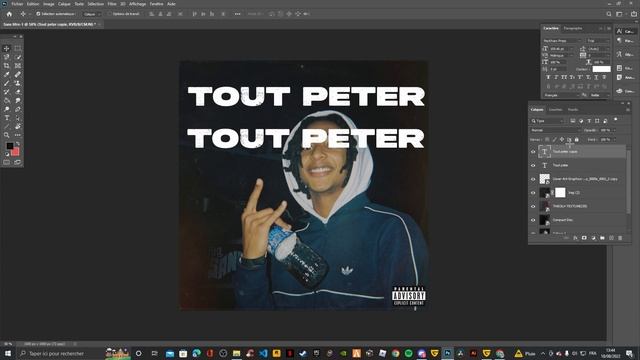Hide the Img (2) layer
Screen dimensions: 640x360
pos(533,193)
